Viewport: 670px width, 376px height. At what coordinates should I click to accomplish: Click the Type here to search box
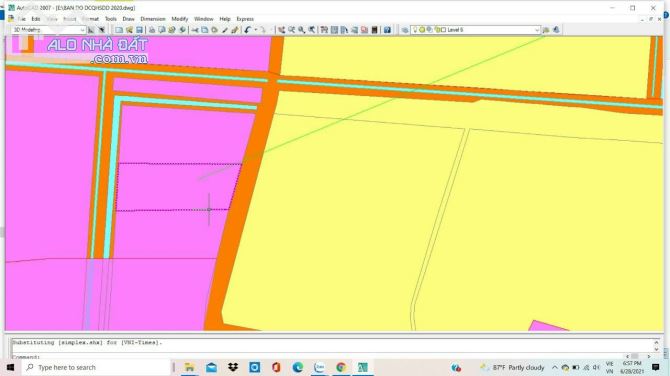(x=96, y=367)
